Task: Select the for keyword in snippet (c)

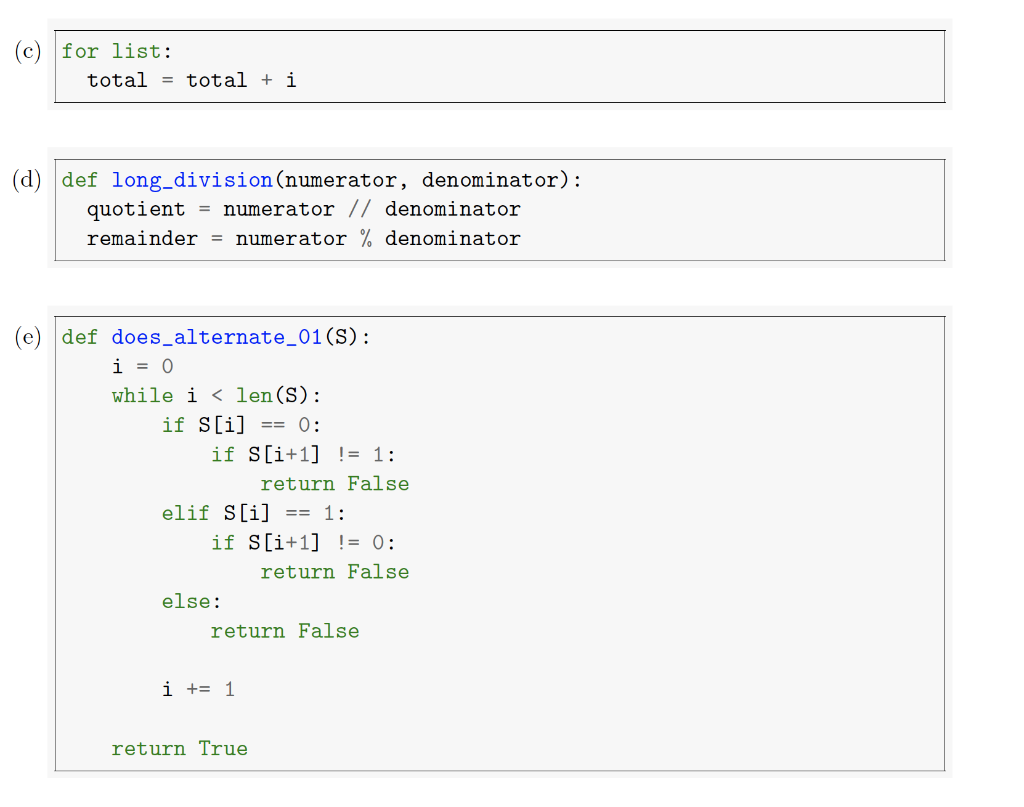Action: [80, 51]
